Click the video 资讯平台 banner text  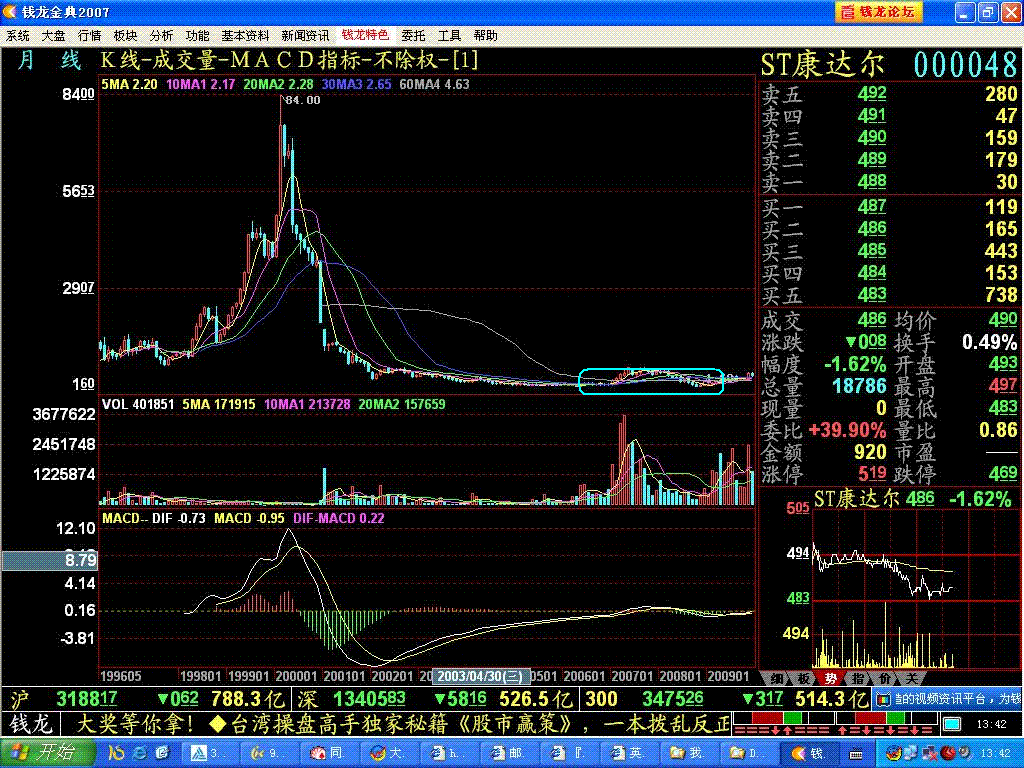click(x=959, y=699)
